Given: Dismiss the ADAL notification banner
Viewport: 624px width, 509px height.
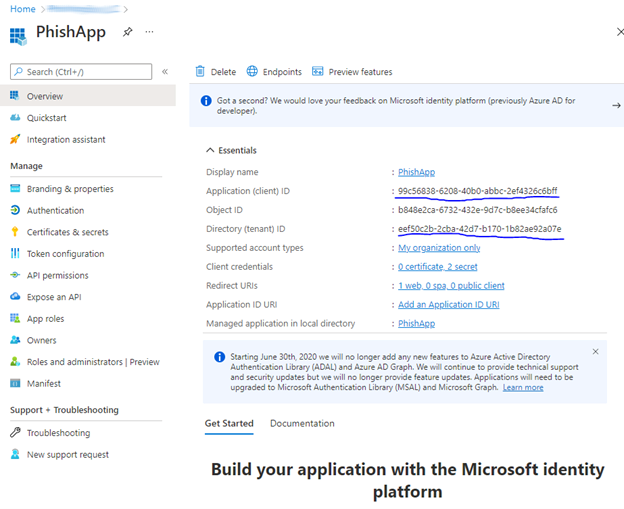Looking at the screenshot, I should tap(595, 352).
